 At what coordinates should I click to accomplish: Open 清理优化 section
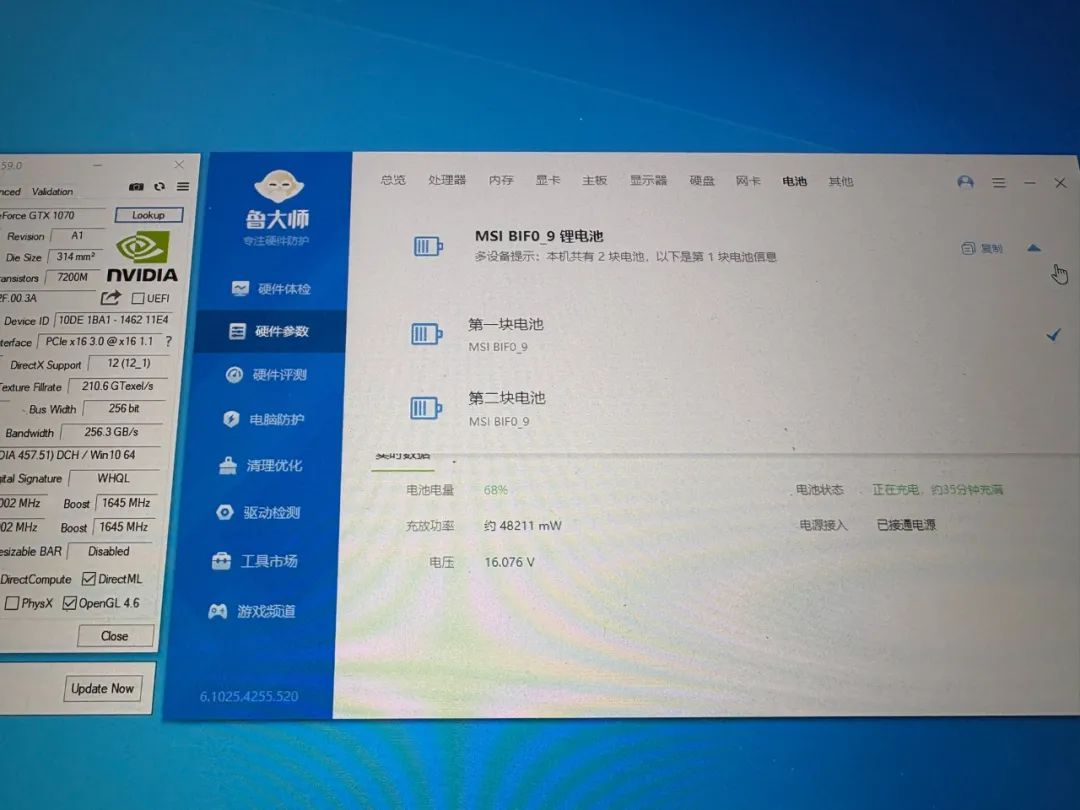pos(260,466)
